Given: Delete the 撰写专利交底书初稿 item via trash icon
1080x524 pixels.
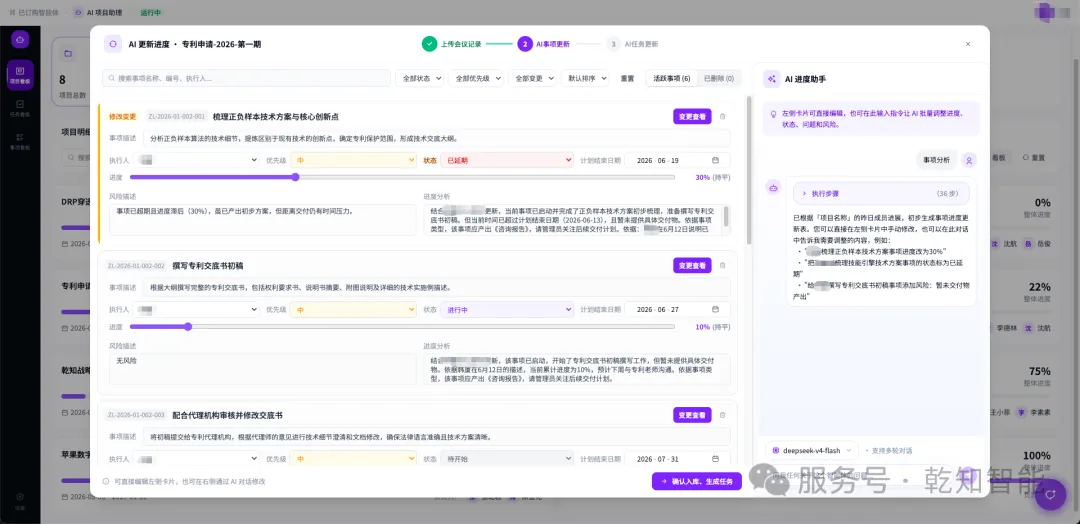Looking at the screenshot, I should tap(723, 265).
